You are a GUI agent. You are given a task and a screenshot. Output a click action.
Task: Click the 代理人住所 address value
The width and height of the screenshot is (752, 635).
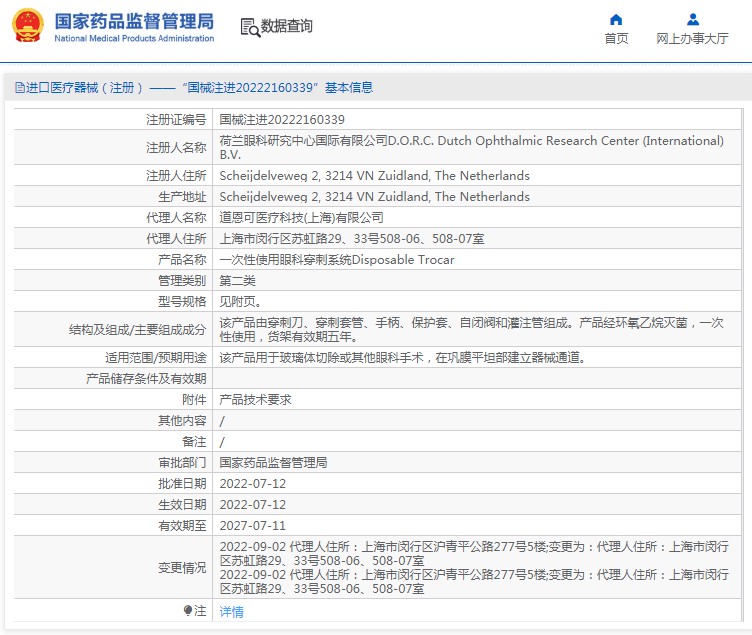(352, 239)
